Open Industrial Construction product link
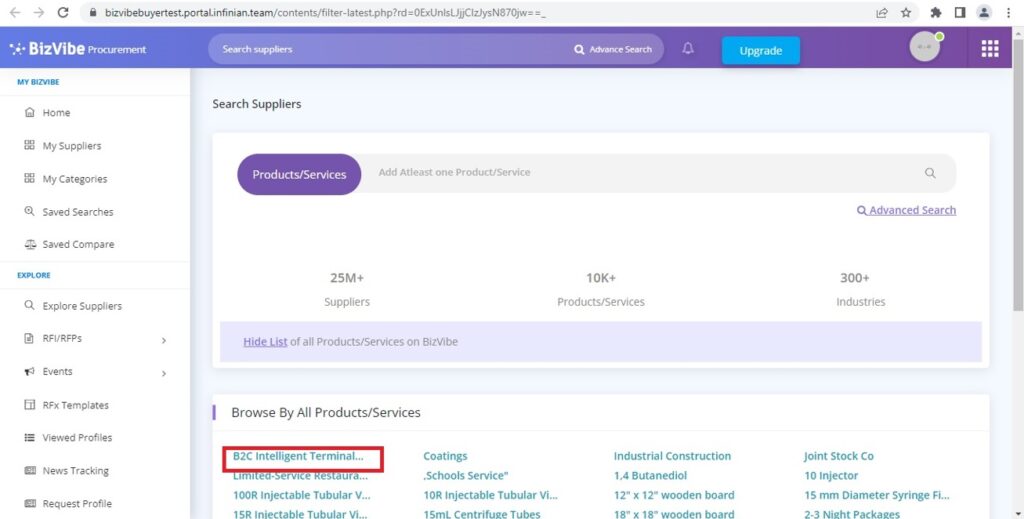Image resolution: width=1024 pixels, height=519 pixels. pos(672,456)
